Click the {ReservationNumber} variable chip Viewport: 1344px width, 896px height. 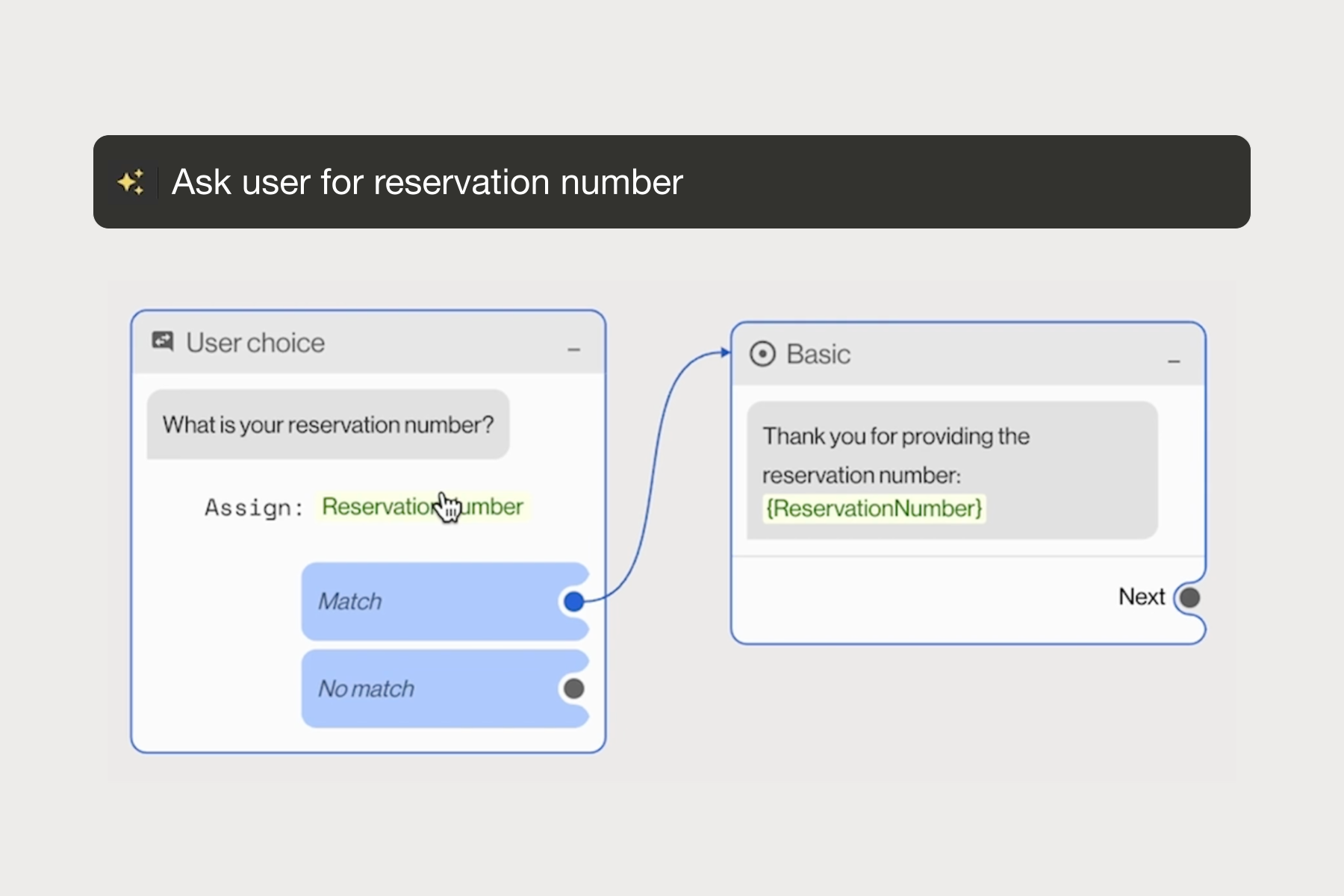(x=874, y=508)
